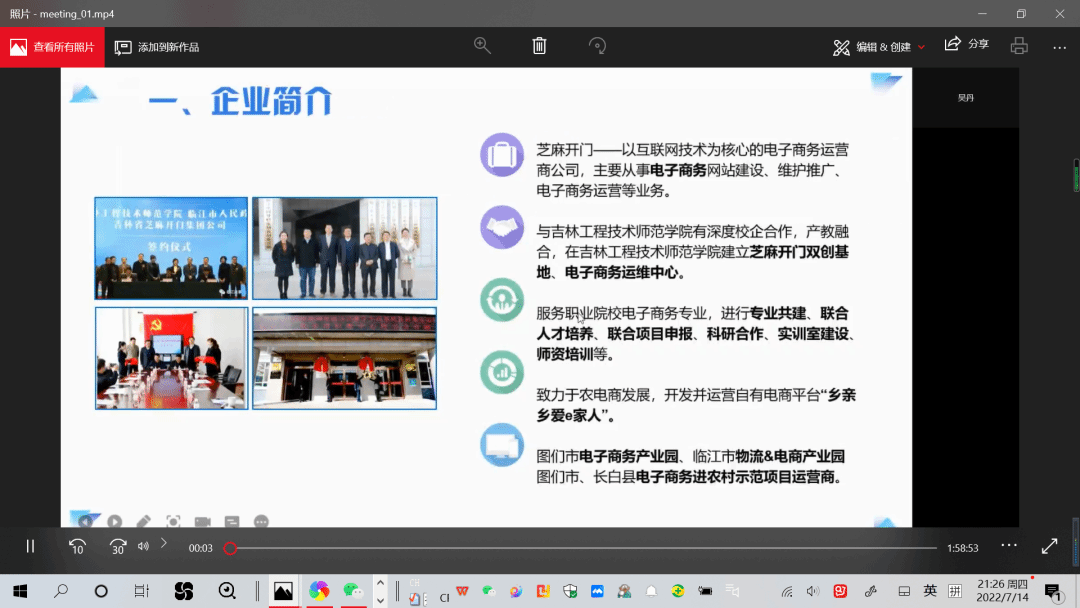1080x608 pixels.
Task: Open the top-right See more menu
Action: tap(1059, 47)
